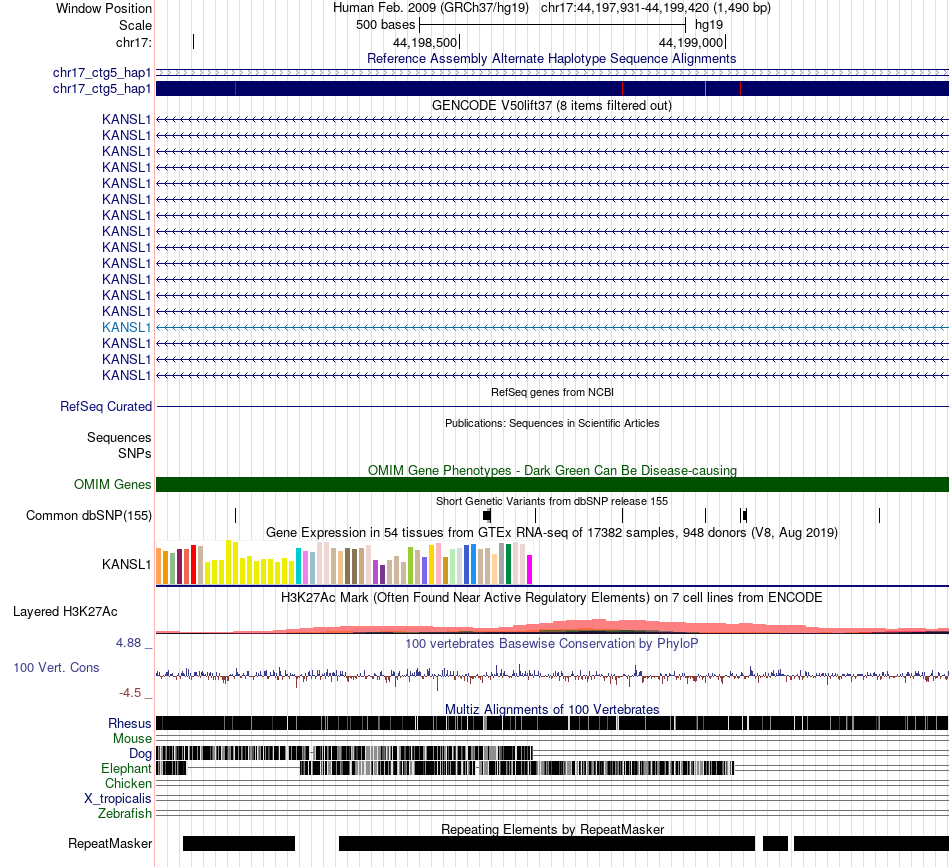Open Publications: Sequences in Scientific Articles title
950x867 pixels.
[x=552, y=424]
